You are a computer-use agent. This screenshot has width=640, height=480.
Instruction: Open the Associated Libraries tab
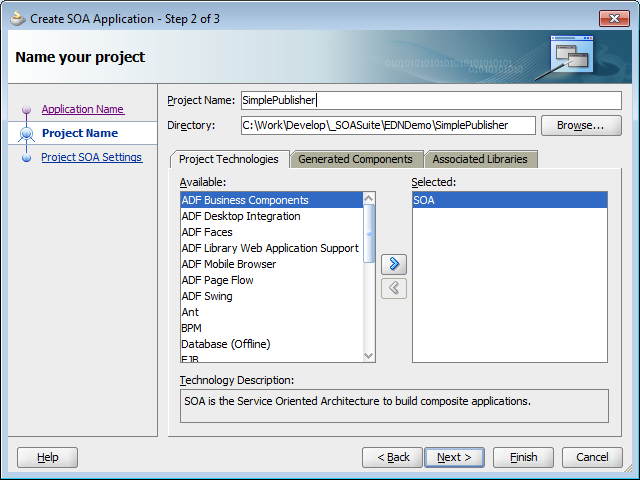click(x=479, y=159)
